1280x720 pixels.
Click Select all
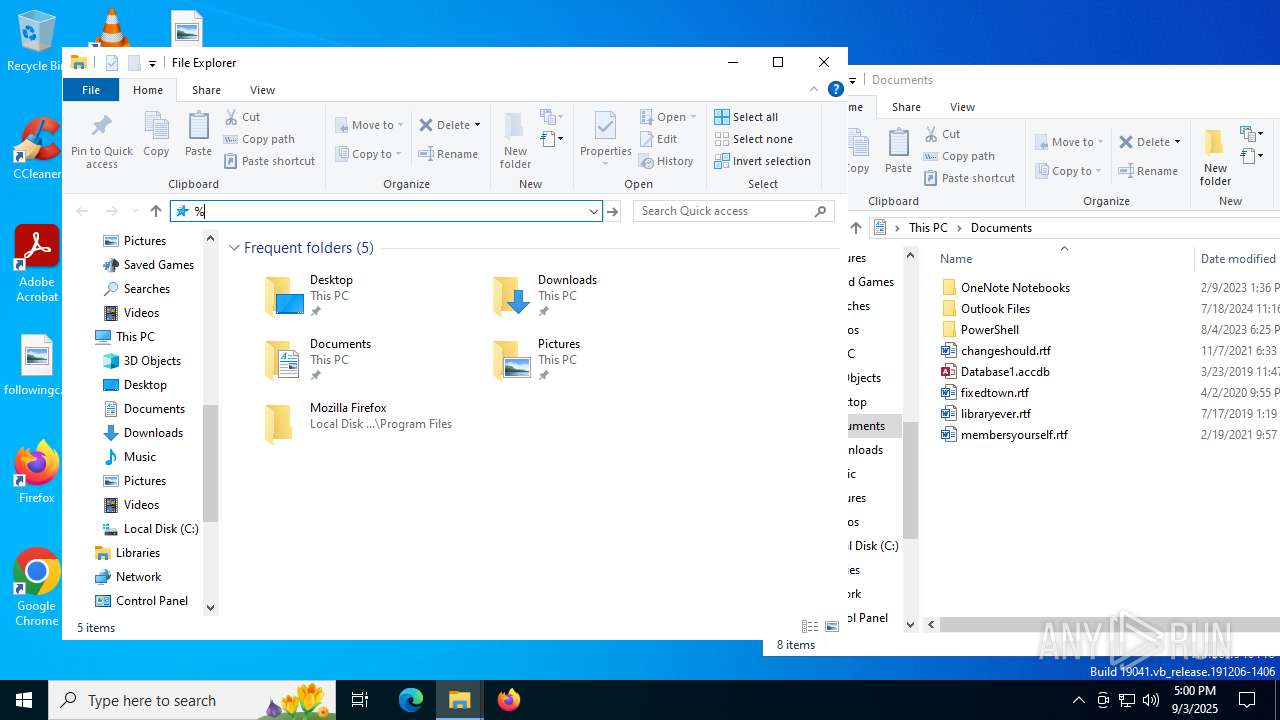coord(746,117)
